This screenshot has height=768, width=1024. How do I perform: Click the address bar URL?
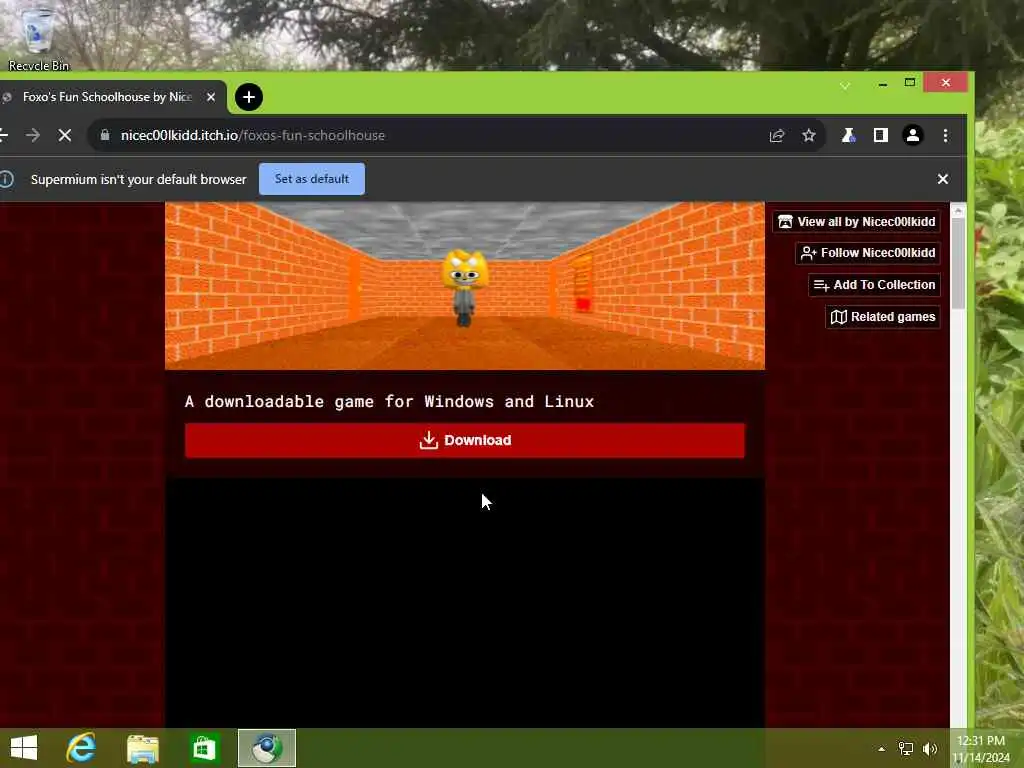[253, 135]
